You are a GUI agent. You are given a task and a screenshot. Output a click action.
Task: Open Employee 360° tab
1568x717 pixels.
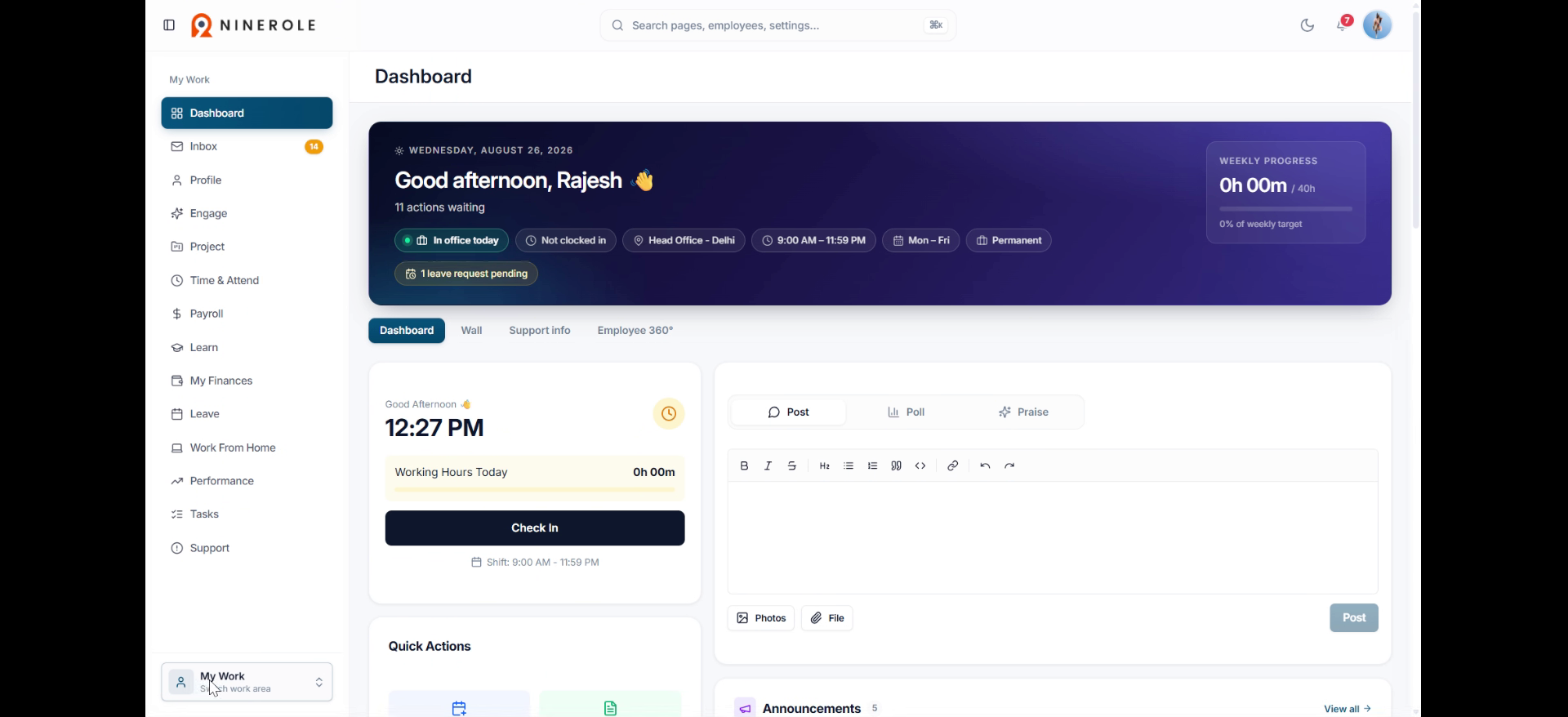pos(635,331)
